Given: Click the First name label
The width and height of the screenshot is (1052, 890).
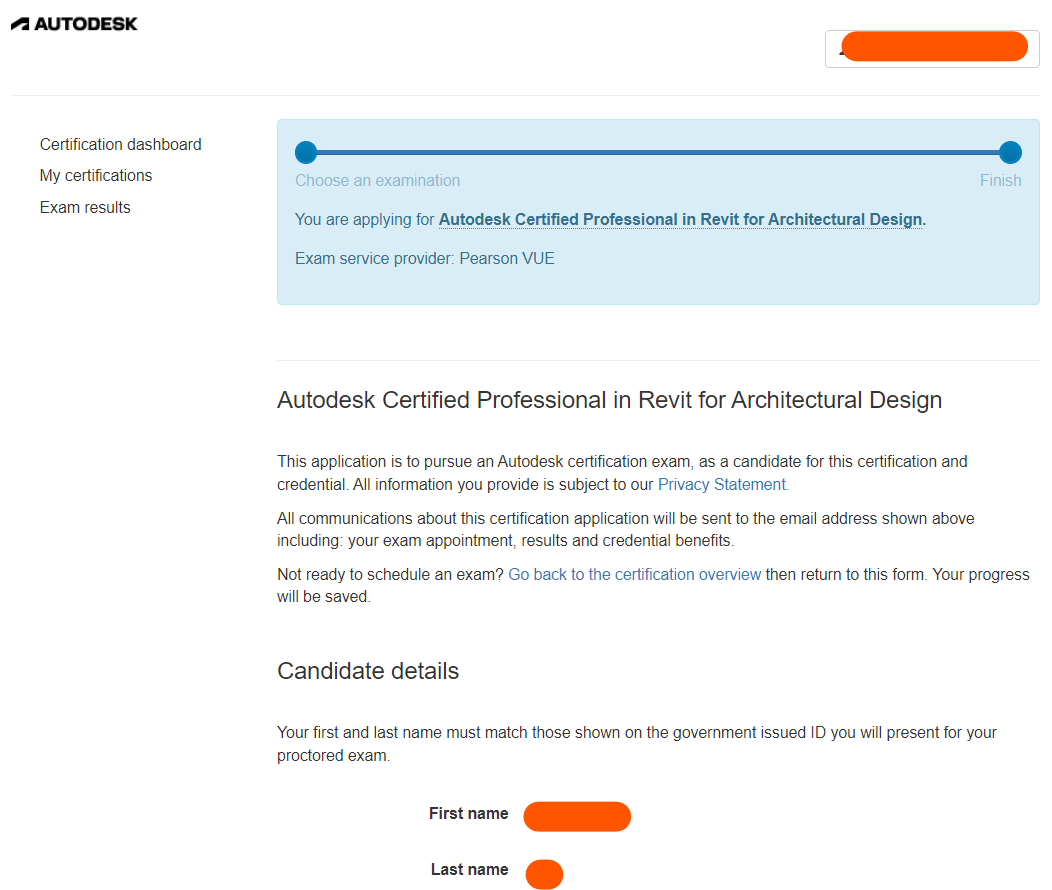Looking at the screenshot, I should [x=468, y=814].
